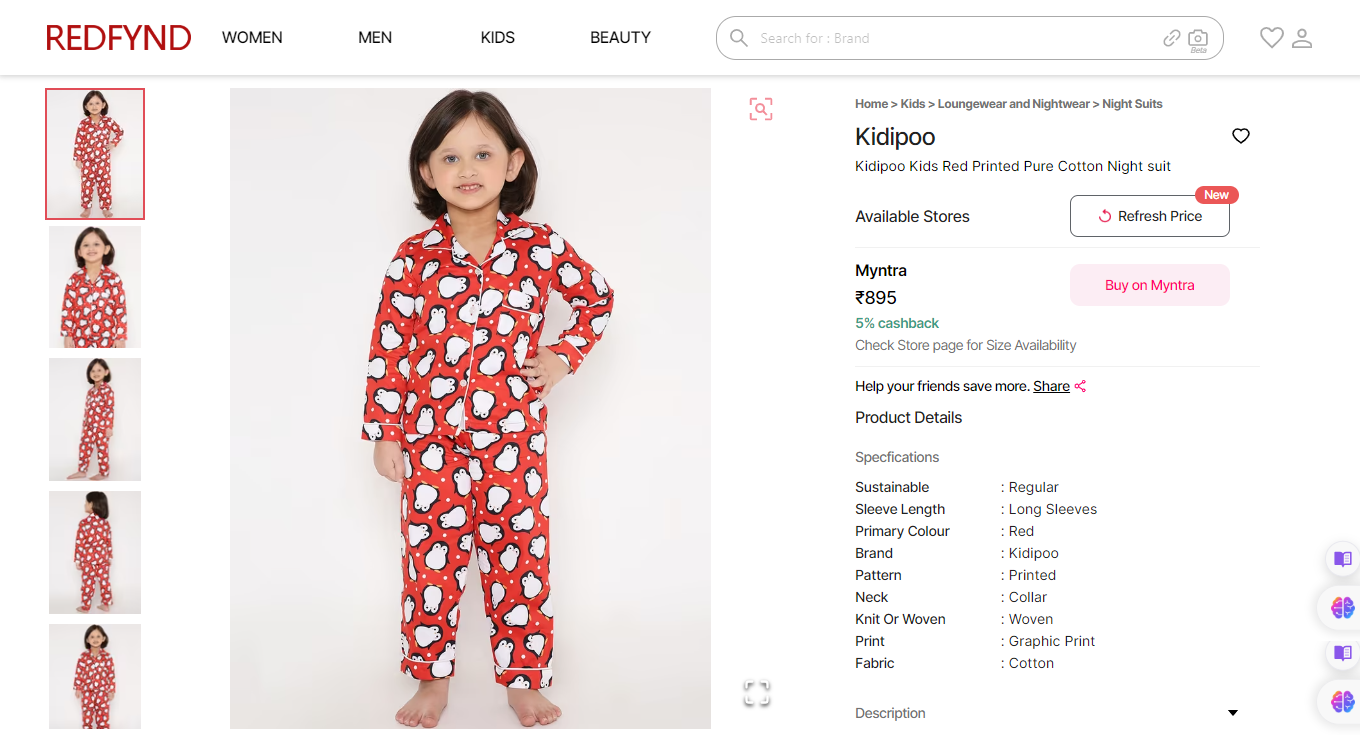This screenshot has width=1360, height=735.
Task: Click the visual search icon beside product image
Action: [761, 109]
